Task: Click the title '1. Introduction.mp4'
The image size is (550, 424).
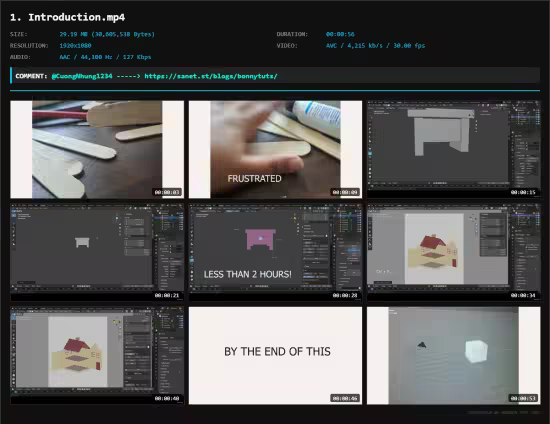Action: click(x=67, y=17)
